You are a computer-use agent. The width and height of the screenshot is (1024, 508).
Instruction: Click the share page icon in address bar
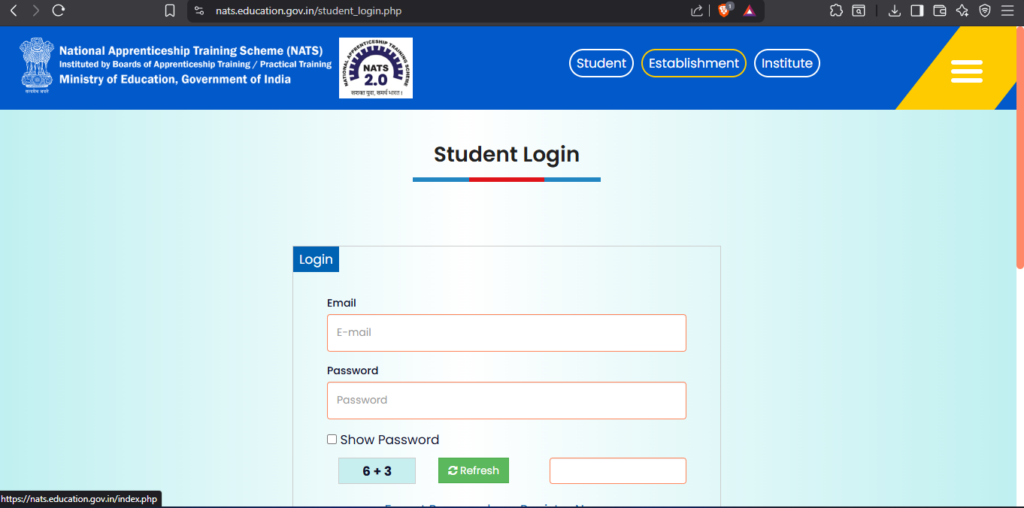click(x=697, y=11)
